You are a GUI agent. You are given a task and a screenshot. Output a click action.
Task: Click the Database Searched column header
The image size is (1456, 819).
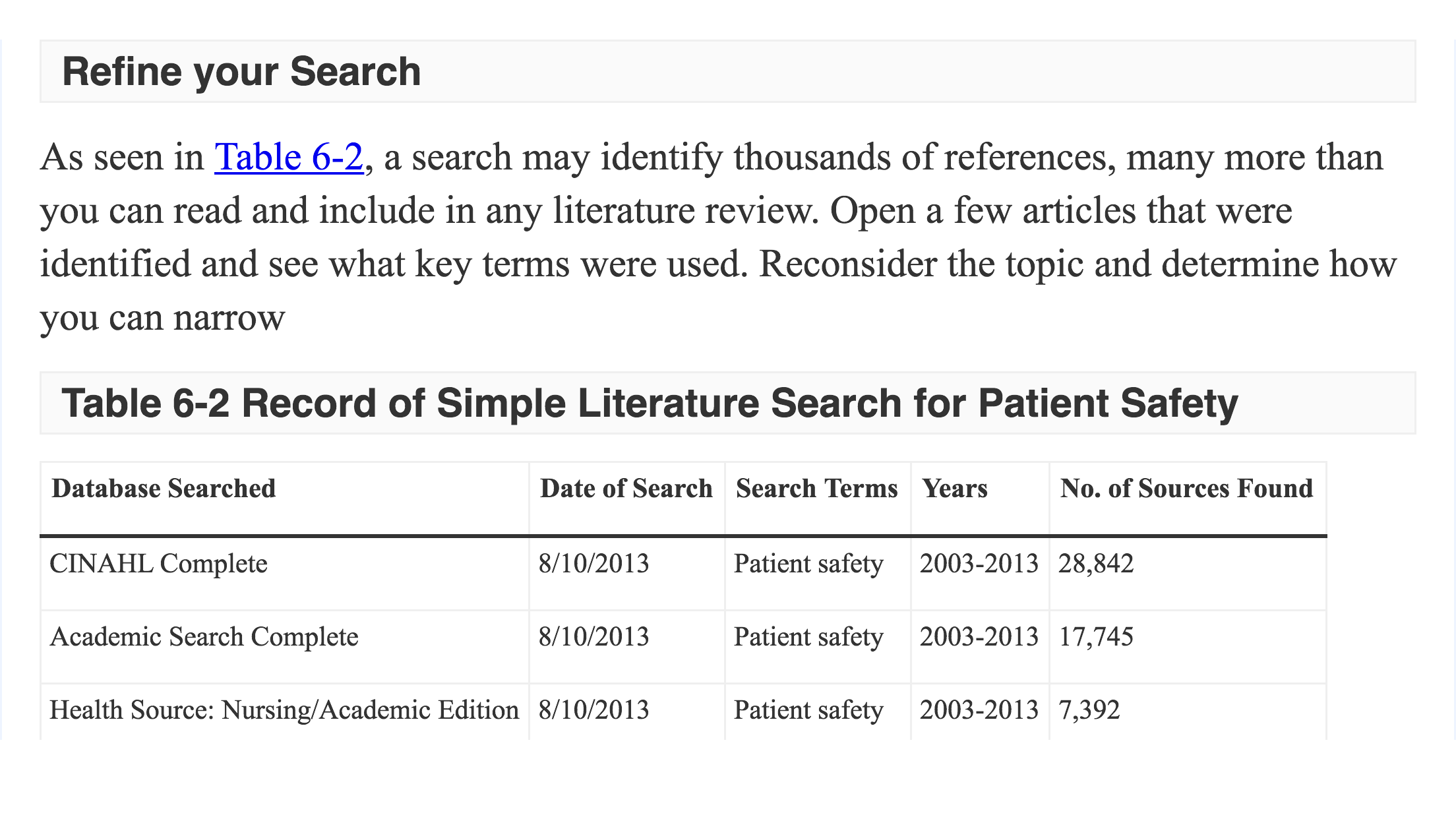(164, 489)
